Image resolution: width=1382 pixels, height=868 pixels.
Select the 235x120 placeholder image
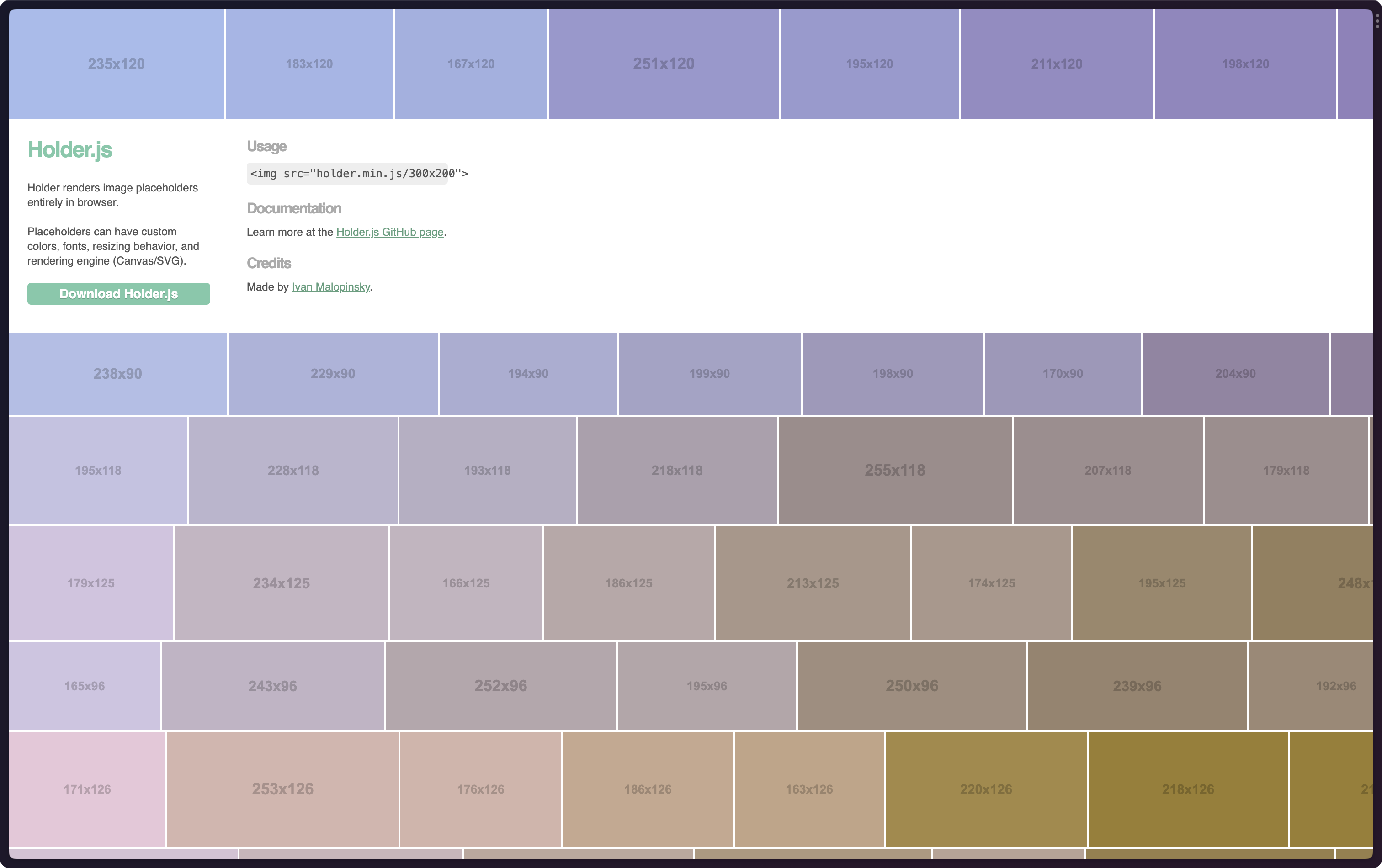(117, 64)
